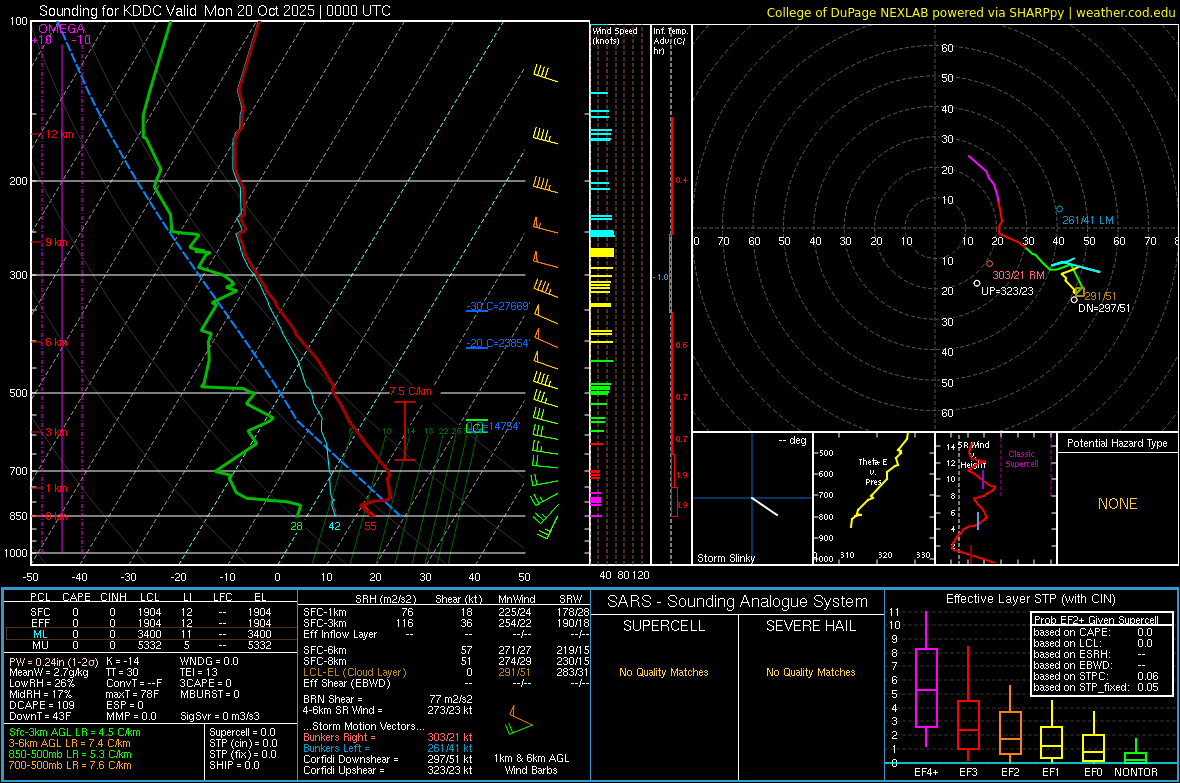Click the 'LCL=14794' level label

(493, 426)
